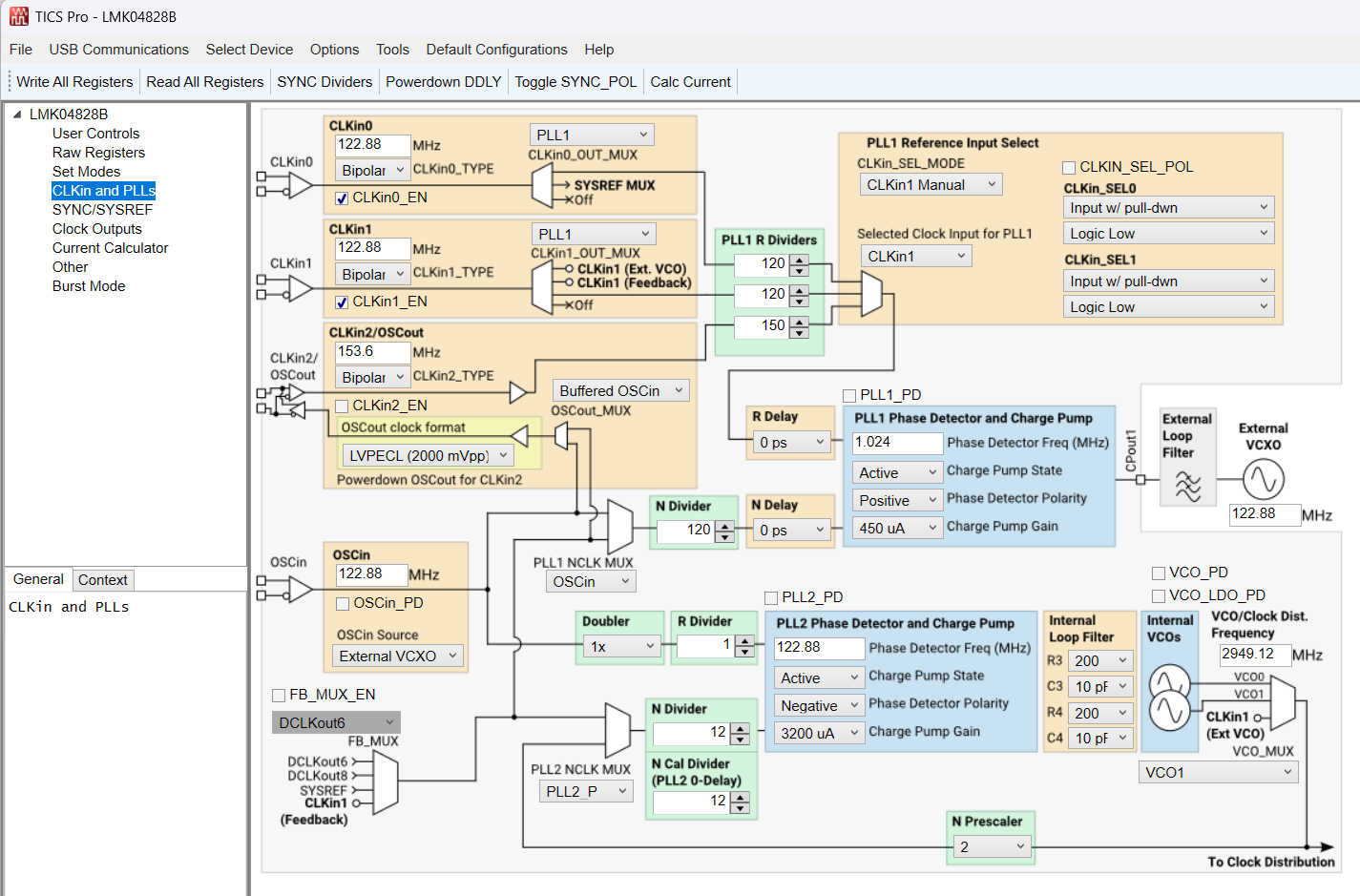
Task: Trigger Powerdown DDLY from the toolbar
Action: pyautogui.click(x=443, y=81)
